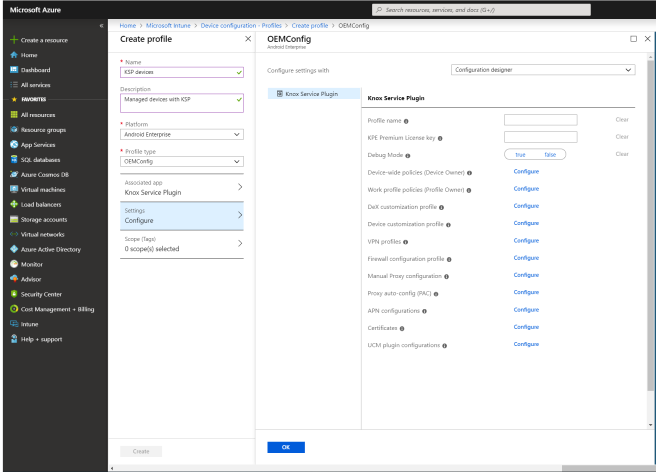
Task: Open Resource groups icon
Action: coord(14,130)
